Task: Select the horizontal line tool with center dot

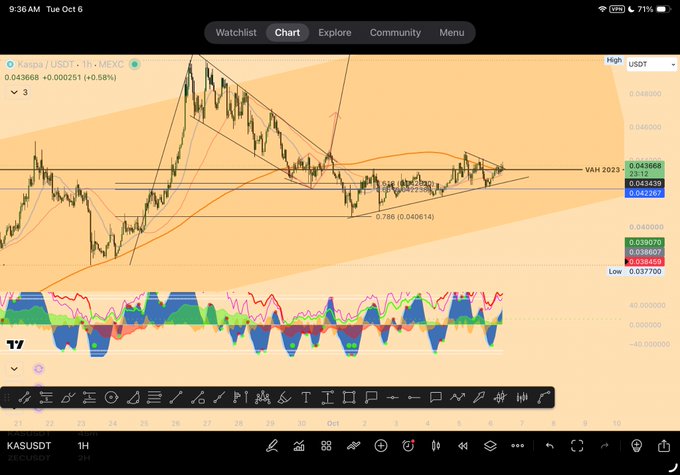Action: tap(392, 397)
